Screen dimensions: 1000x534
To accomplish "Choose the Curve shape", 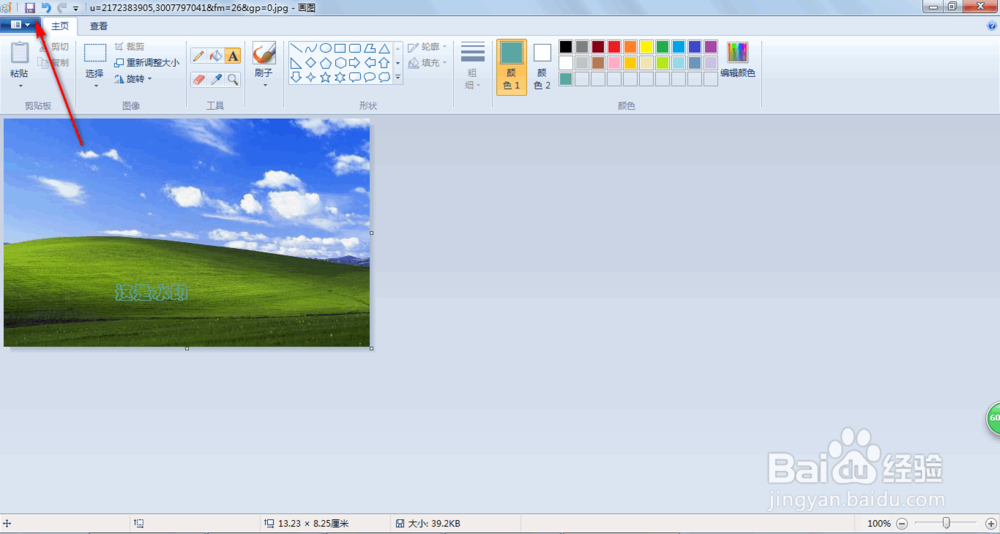I will click(311, 48).
